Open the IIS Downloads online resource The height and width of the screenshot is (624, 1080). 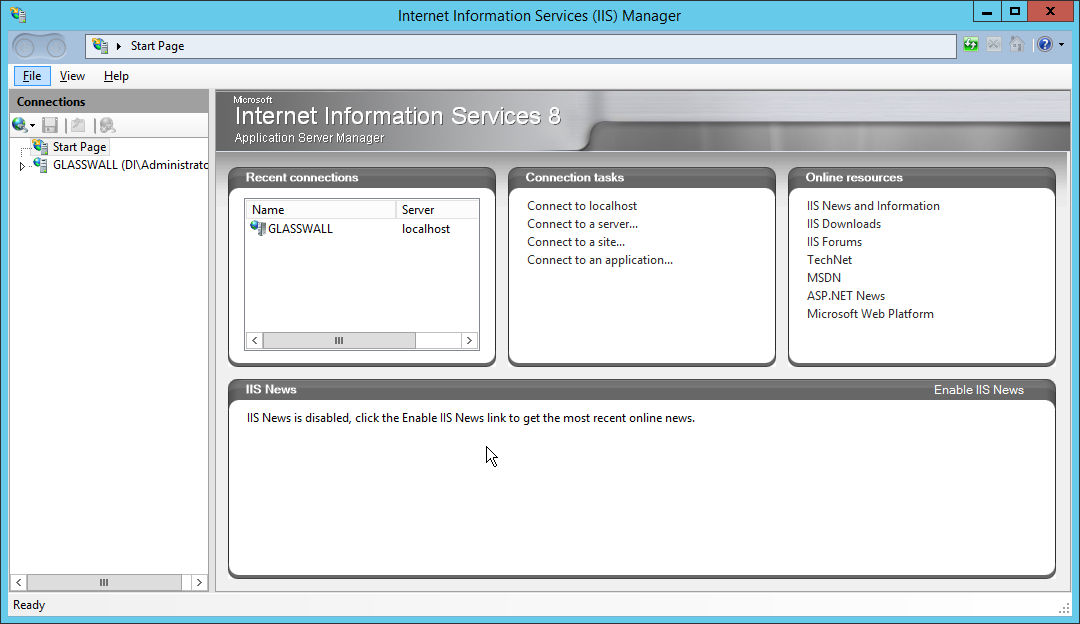coord(844,224)
